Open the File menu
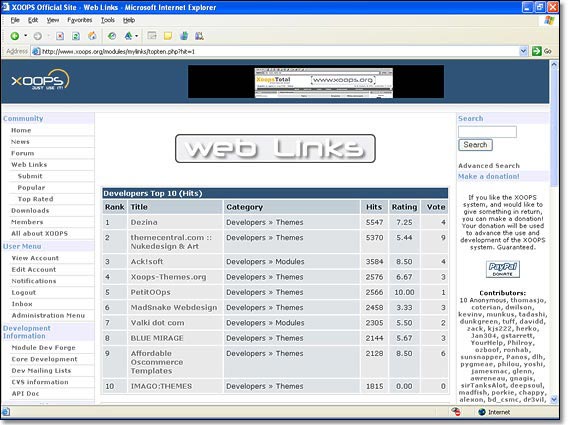This screenshot has width=580, height=425. 15,20
